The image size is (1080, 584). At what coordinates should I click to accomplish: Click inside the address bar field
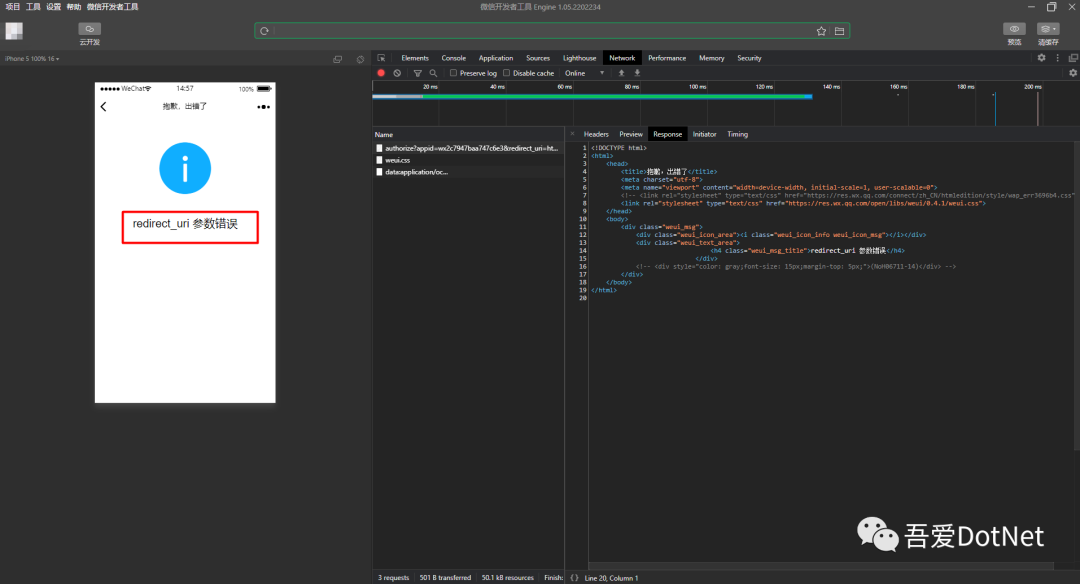click(540, 31)
